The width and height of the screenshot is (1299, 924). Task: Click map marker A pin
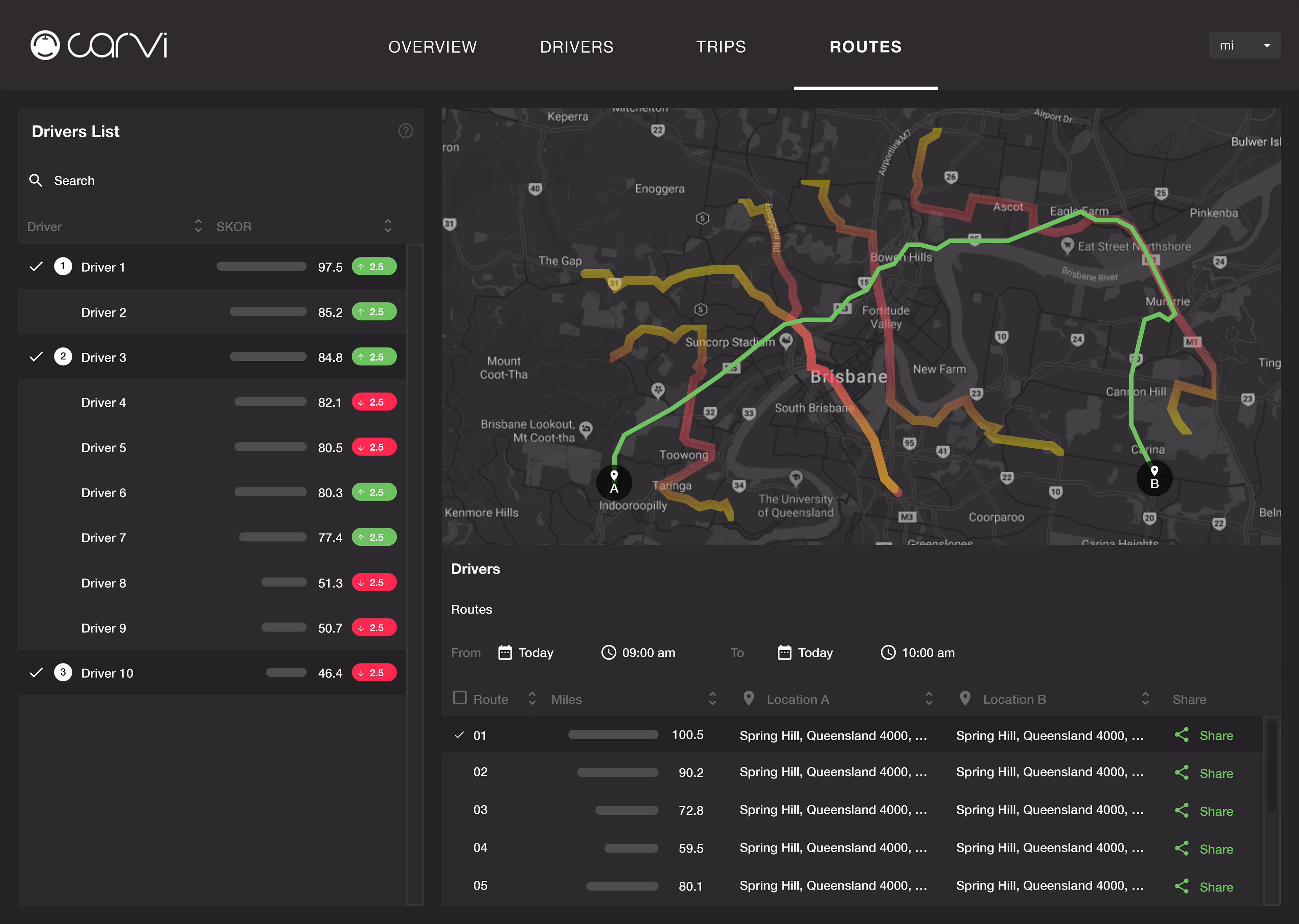click(x=614, y=482)
